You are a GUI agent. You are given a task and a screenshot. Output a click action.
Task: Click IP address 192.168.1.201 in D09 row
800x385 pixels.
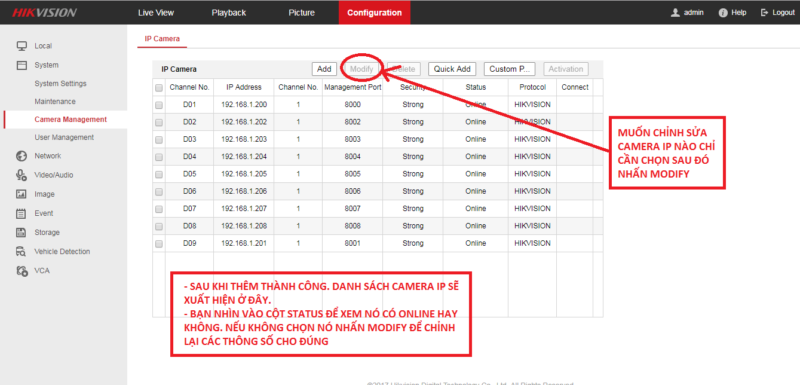click(x=244, y=243)
